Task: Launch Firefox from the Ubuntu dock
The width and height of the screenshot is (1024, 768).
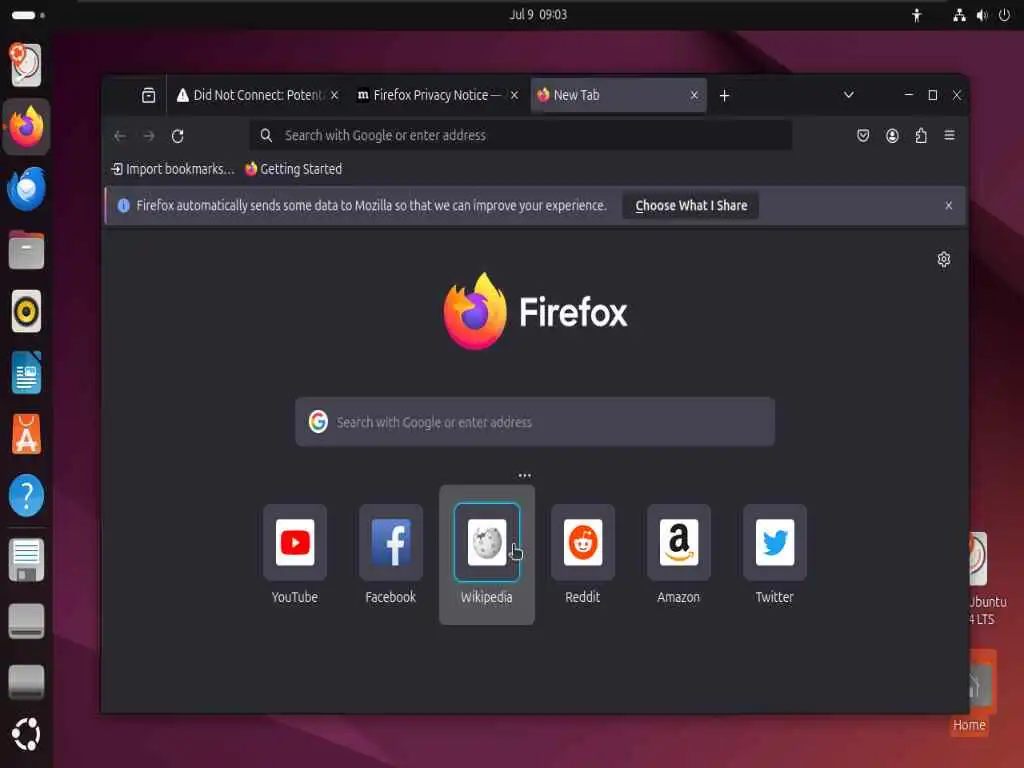Action: click(x=26, y=127)
